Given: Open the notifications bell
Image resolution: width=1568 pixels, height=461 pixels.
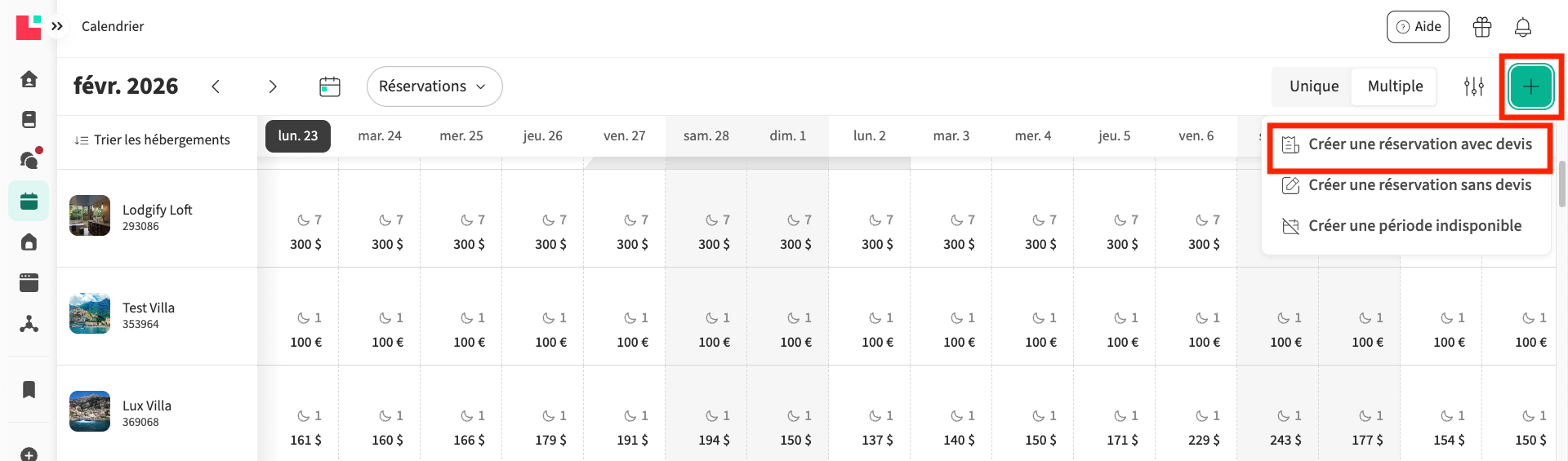Looking at the screenshot, I should [x=1522, y=27].
